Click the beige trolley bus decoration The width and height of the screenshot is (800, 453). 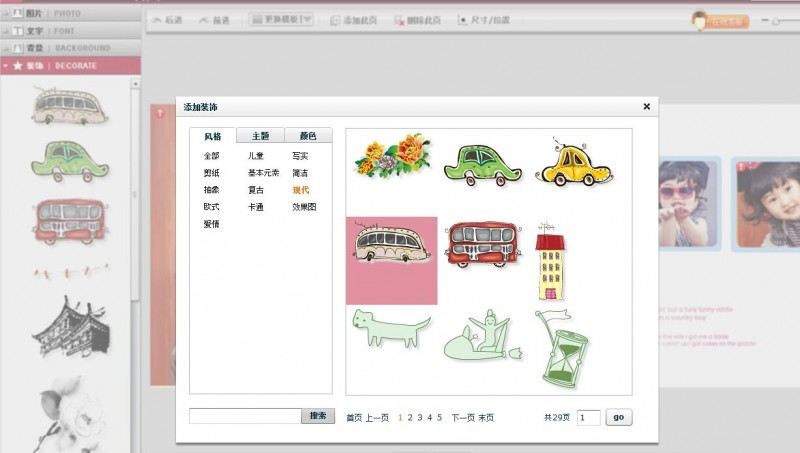pos(392,247)
